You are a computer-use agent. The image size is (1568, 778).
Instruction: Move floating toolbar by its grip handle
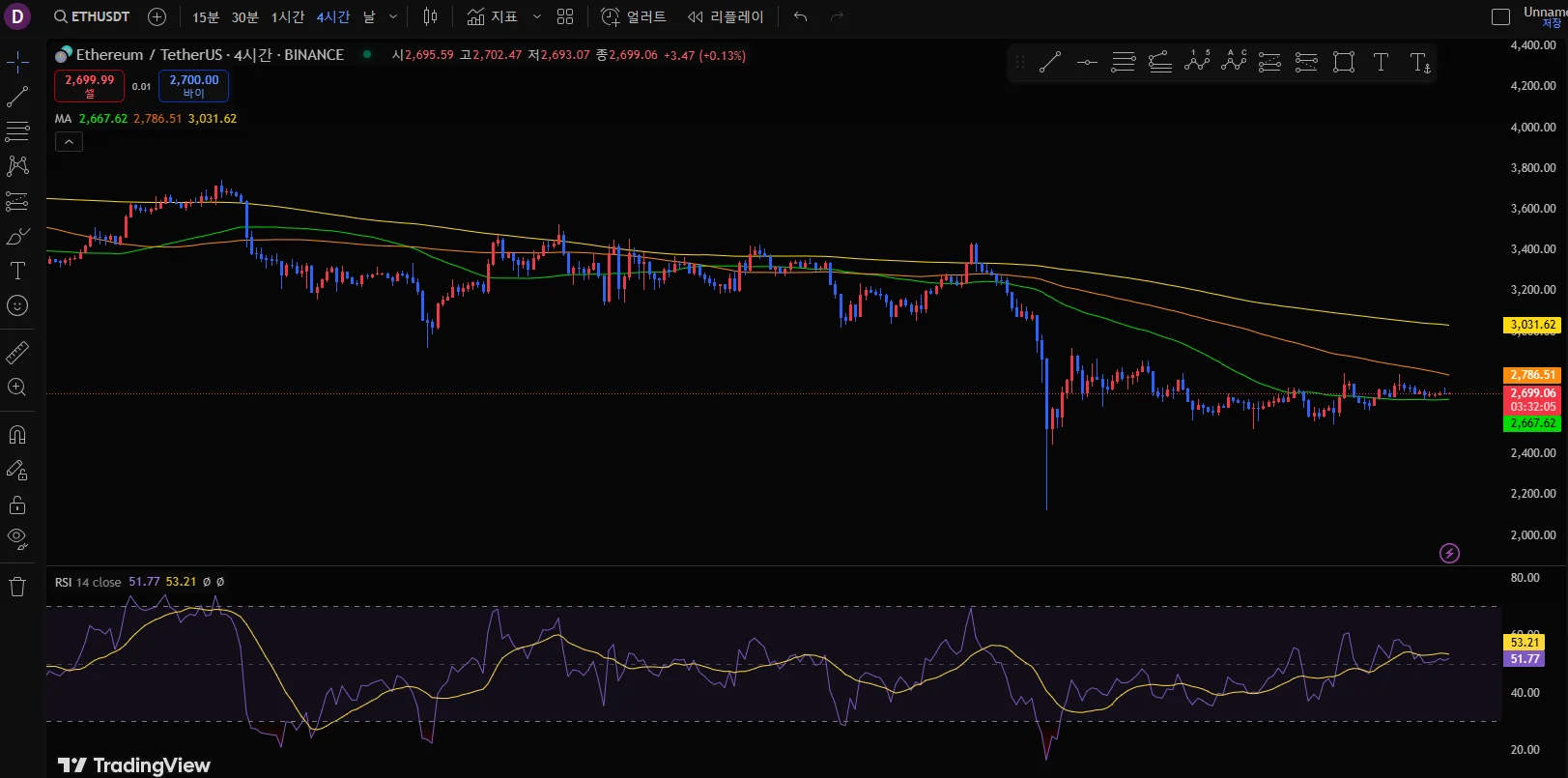(x=1020, y=63)
